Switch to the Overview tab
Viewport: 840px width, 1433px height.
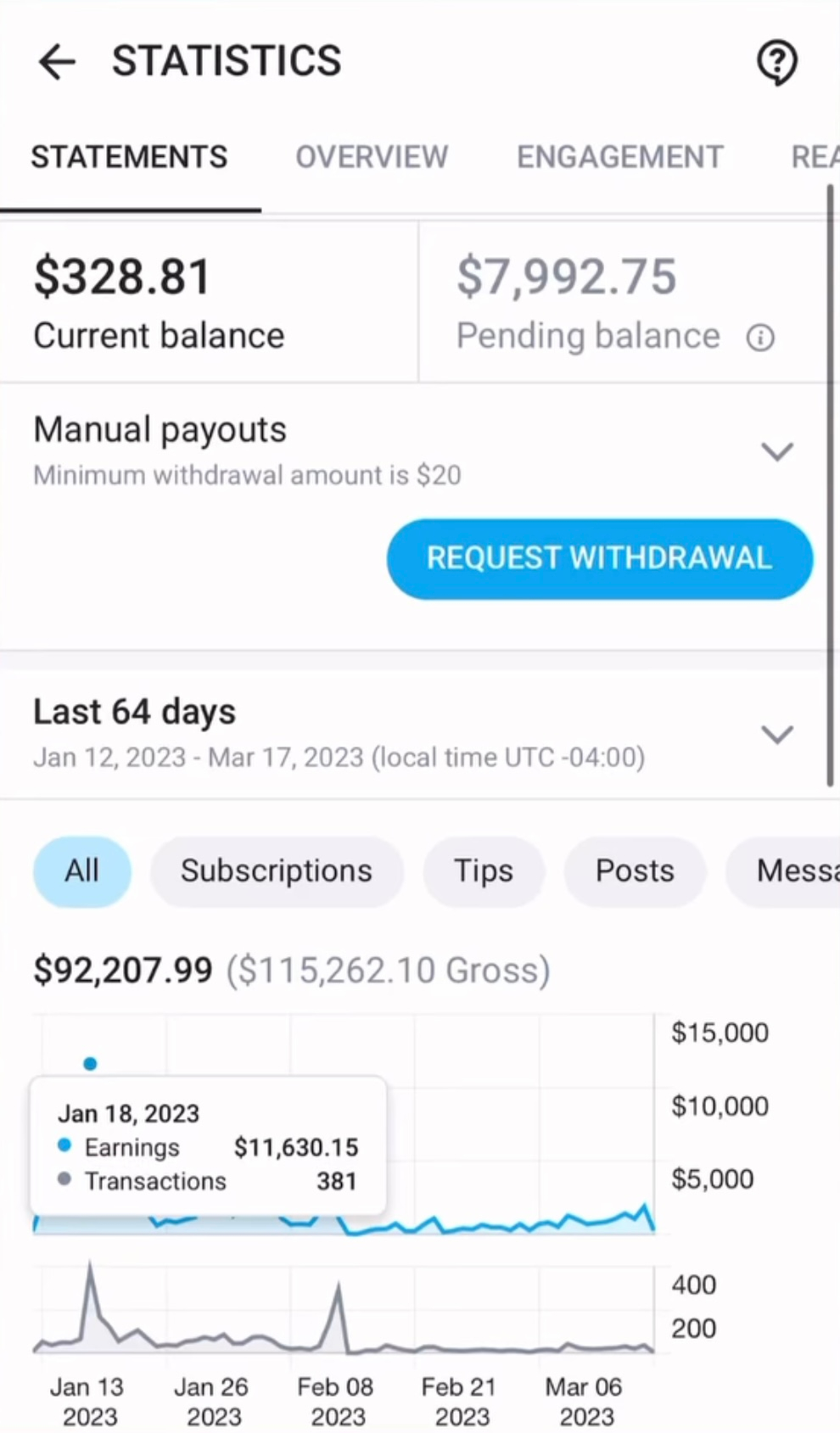[x=372, y=157]
